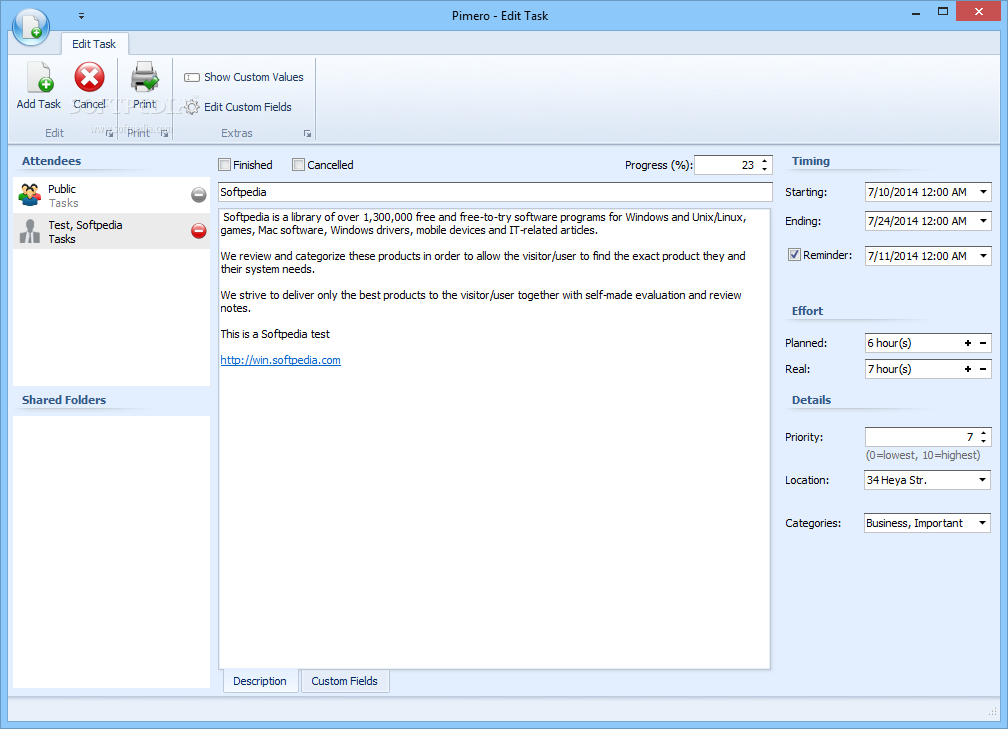Click the Reminder date text 7/11/2014
Viewport: 1008px width, 729px height.
pyautogui.click(x=917, y=256)
